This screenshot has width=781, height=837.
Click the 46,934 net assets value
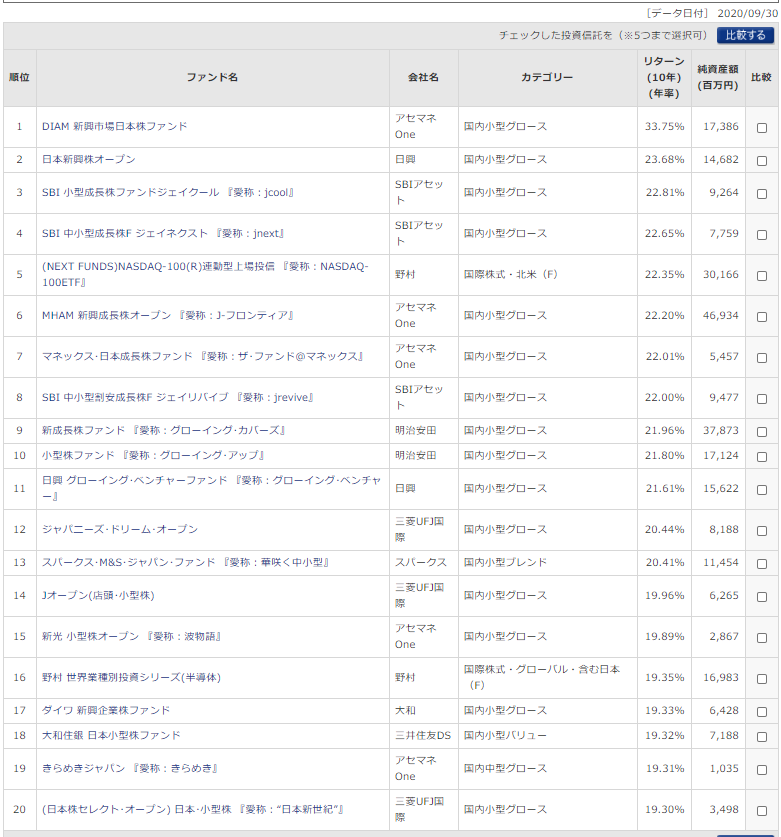(721, 315)
